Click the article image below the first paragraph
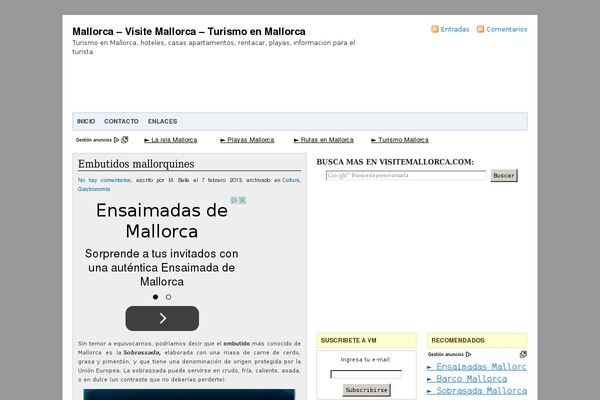Image resolution: width=600 pixels, height=400 pixels. [x=189, y=395]
